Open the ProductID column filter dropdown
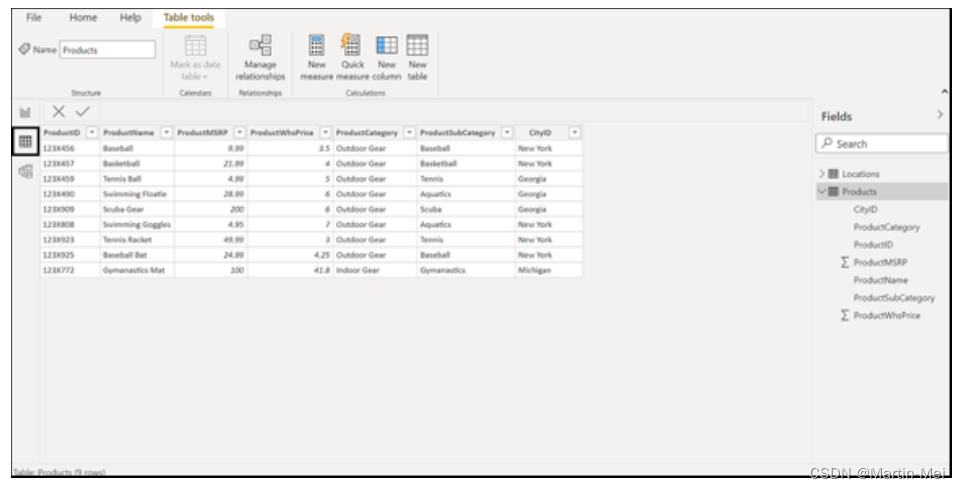This screenshot has height=489, width=960. 92,132
